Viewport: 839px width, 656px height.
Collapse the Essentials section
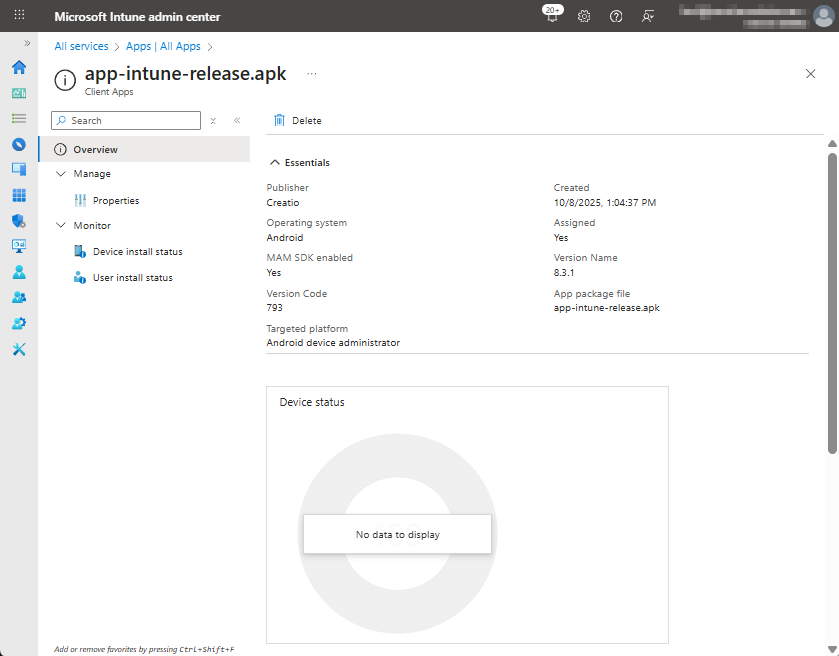point(275,162)
